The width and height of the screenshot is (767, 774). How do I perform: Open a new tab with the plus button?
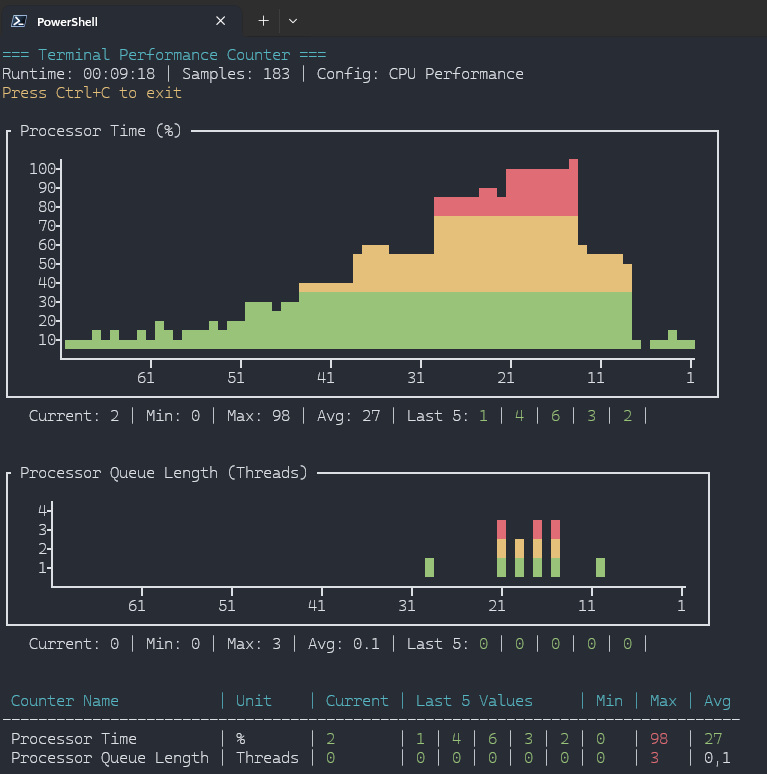[x=264, y=21]
